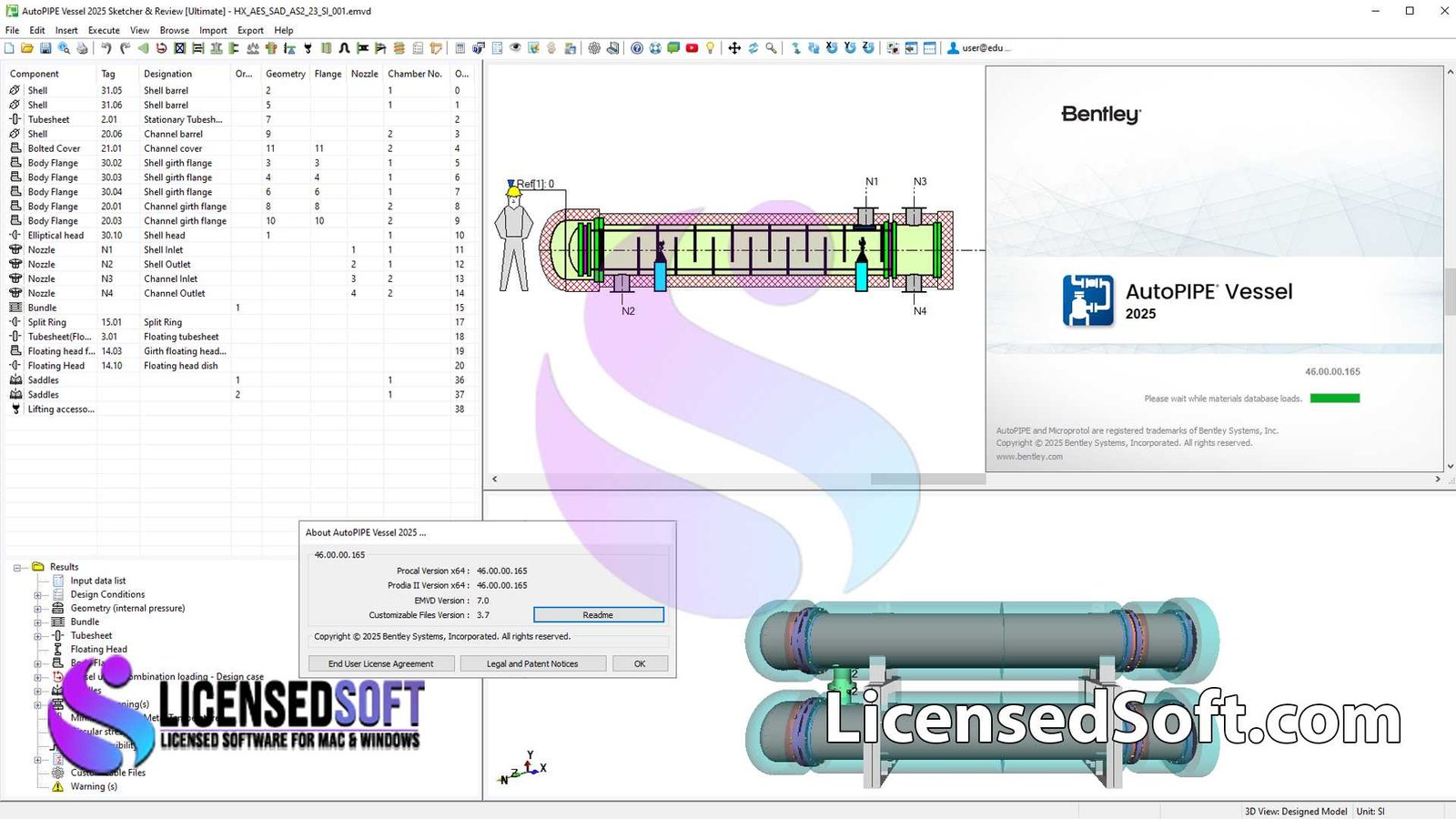This screenshot has height=819, width=1456.
Task: Click the light bulb tips icon
Action: tap(710, 48)
